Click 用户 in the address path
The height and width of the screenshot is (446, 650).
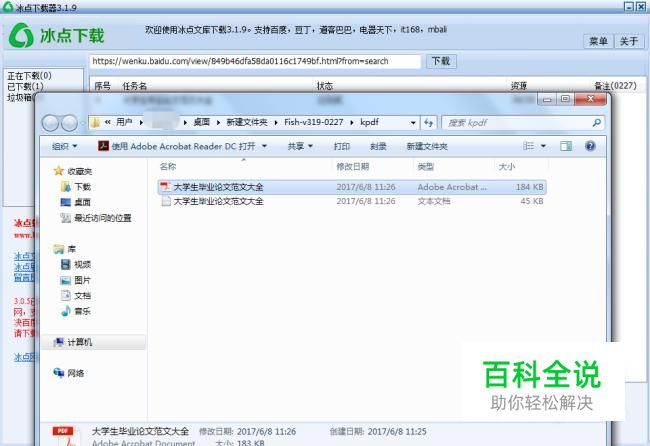[x=124, y=122]
